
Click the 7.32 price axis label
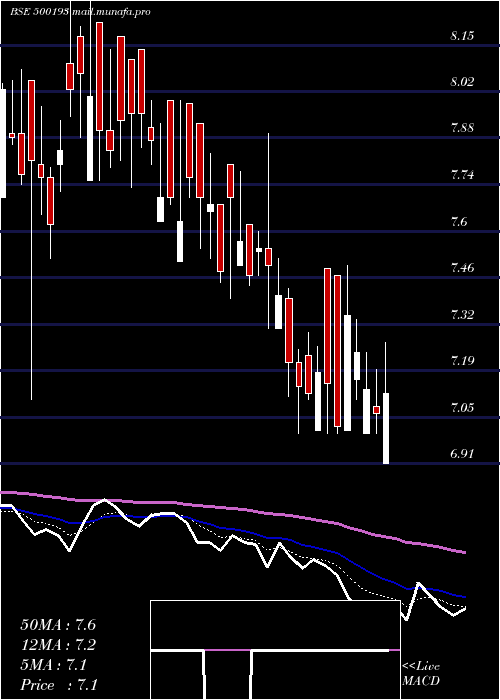point(462,315)
